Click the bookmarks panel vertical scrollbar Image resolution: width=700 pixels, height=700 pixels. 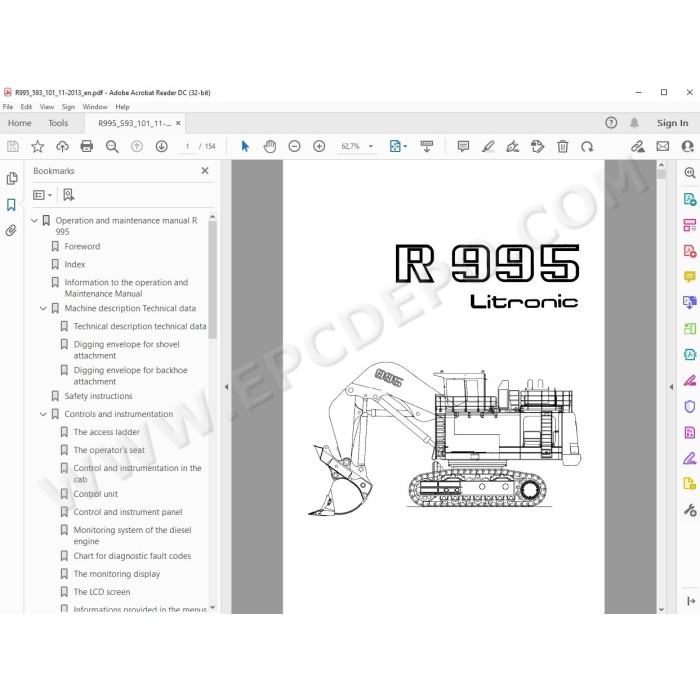click(x=212, y=279)
